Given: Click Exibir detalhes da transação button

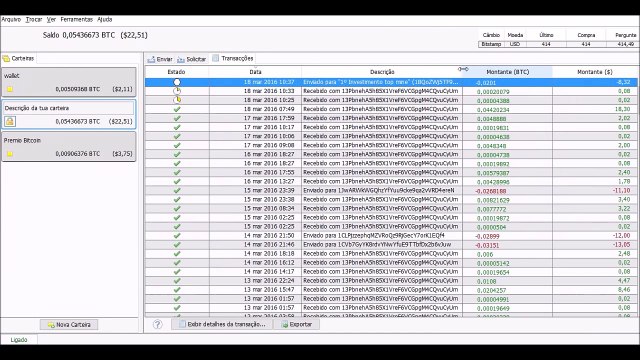Looking at the screenshot, I should coord(222,324).
